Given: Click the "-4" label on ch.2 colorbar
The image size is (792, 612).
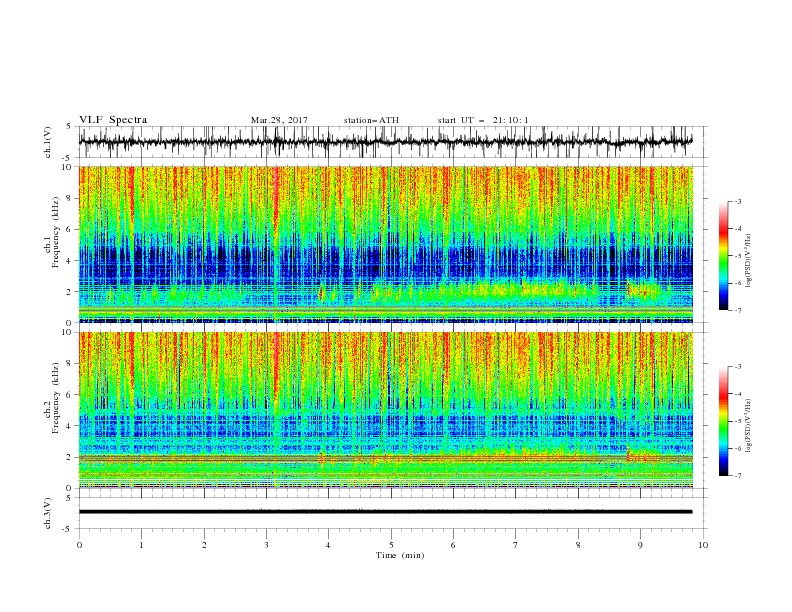Looking at the screenshot, I should pos(738,394).
